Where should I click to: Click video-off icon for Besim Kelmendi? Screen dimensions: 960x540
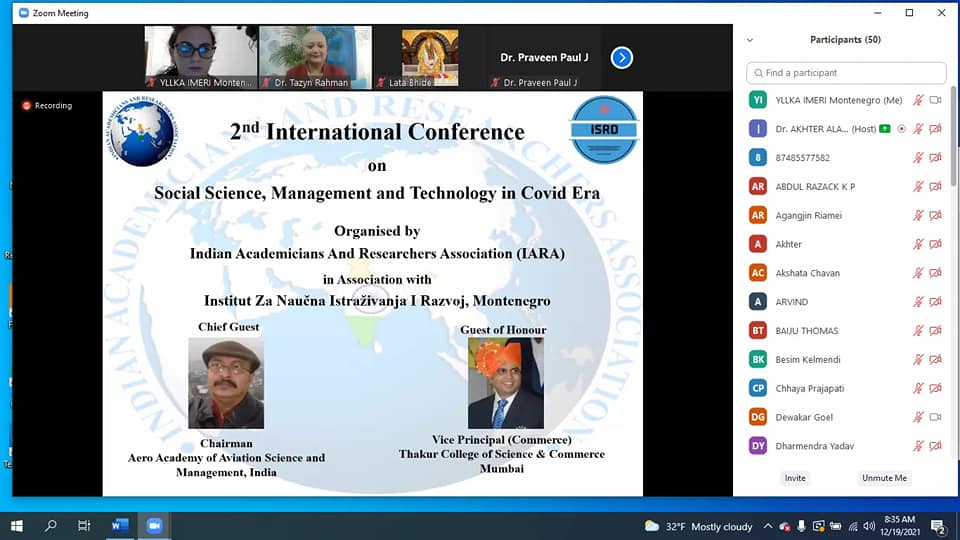(x=936, y=359)
